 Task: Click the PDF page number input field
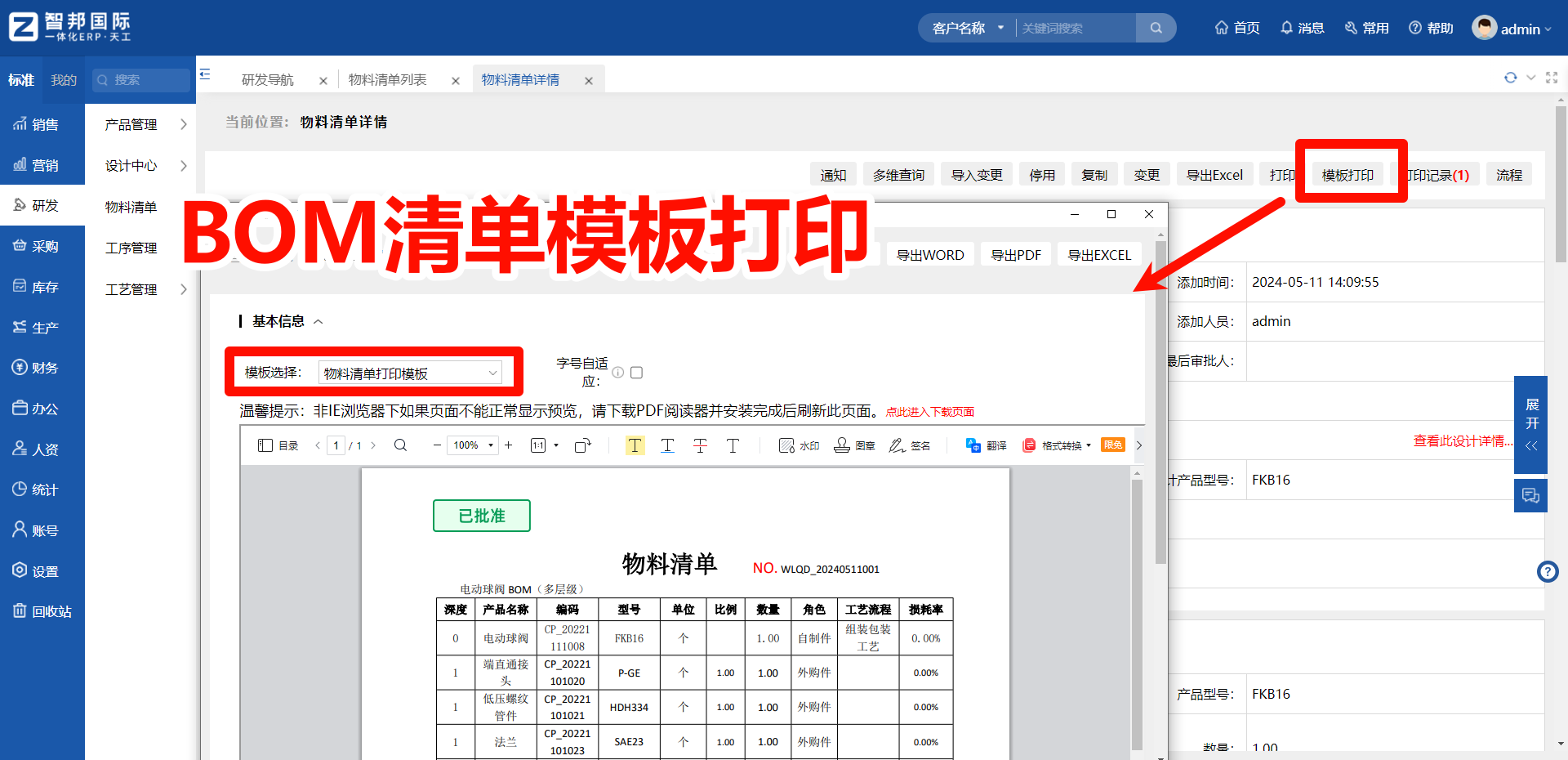click(x=336, y=445)
